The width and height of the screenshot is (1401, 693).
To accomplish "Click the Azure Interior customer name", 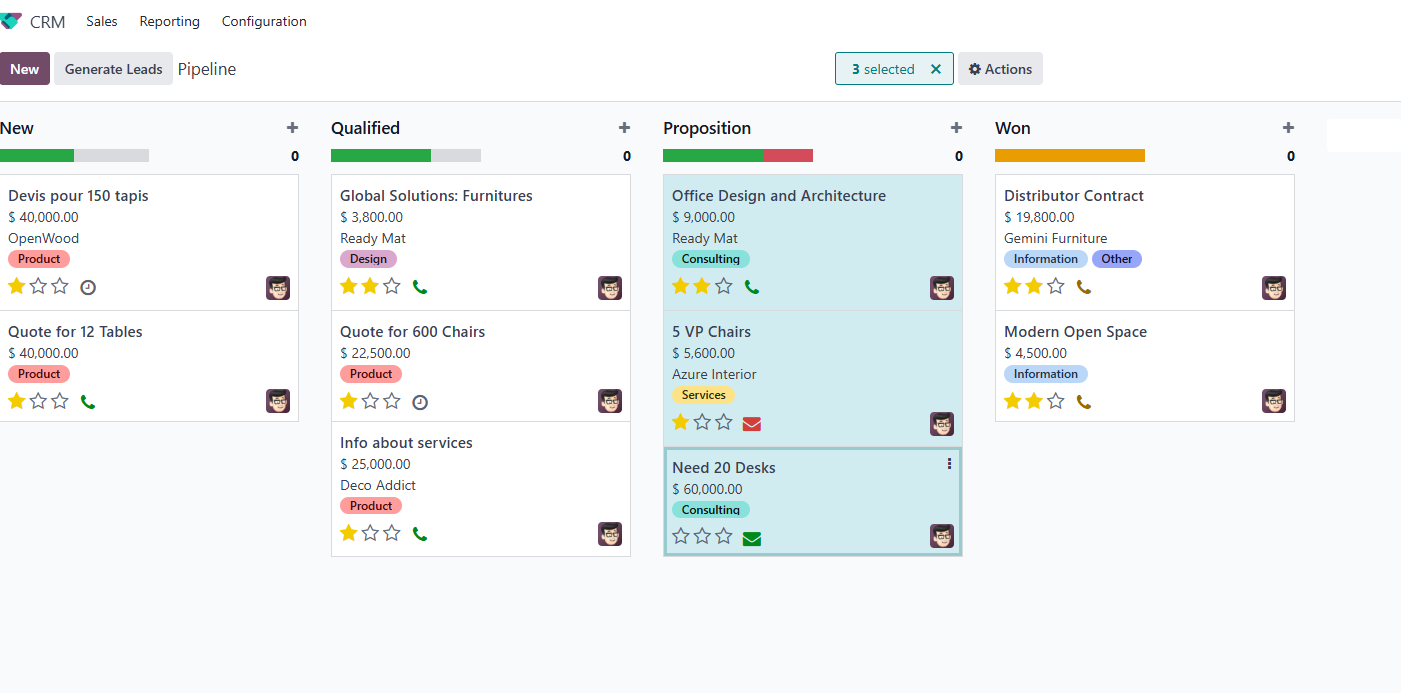I will 714,374.
